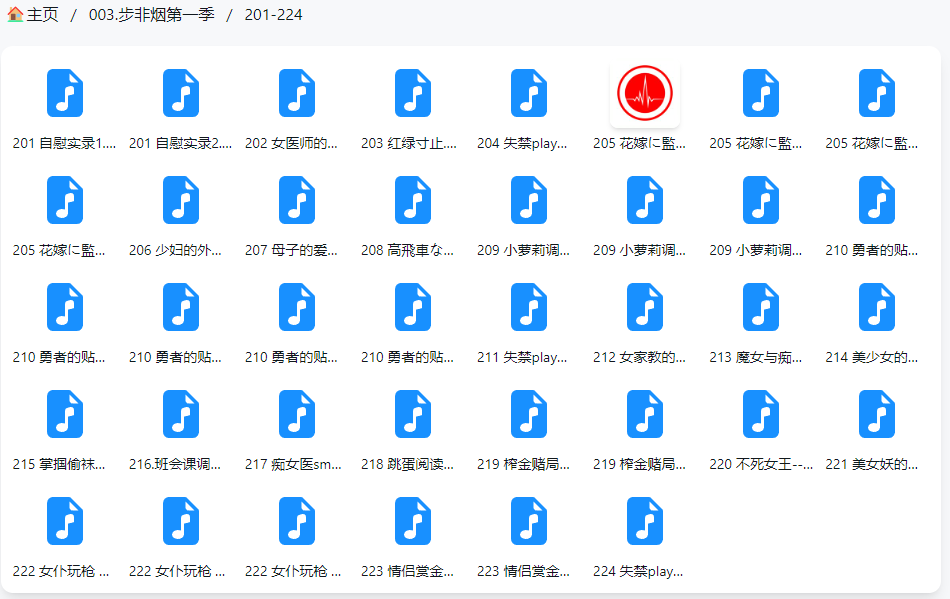Select audio file icon numbered 218
950x599 pixels.
click(x=413, y=414)
